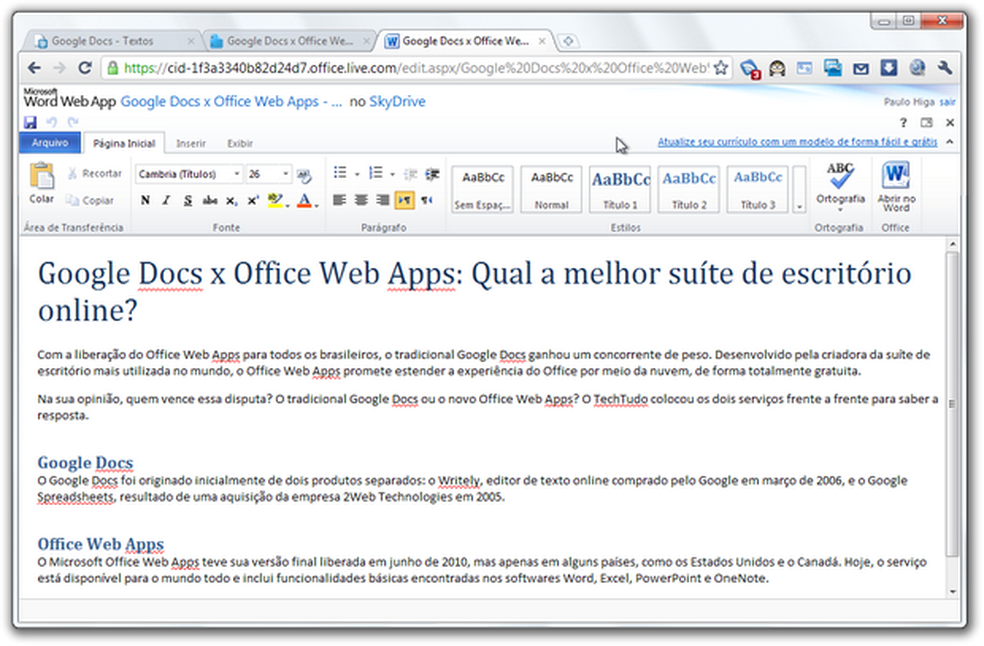The image size is (984, 646).
Task: Open the Cambria font name dropdown
Action: [x=237, y=174]
